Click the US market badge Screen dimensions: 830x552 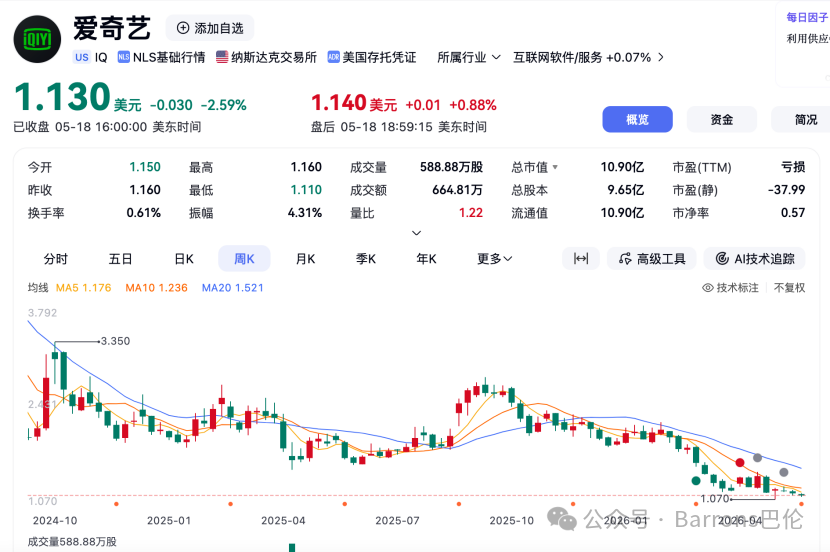pos(82,57)
